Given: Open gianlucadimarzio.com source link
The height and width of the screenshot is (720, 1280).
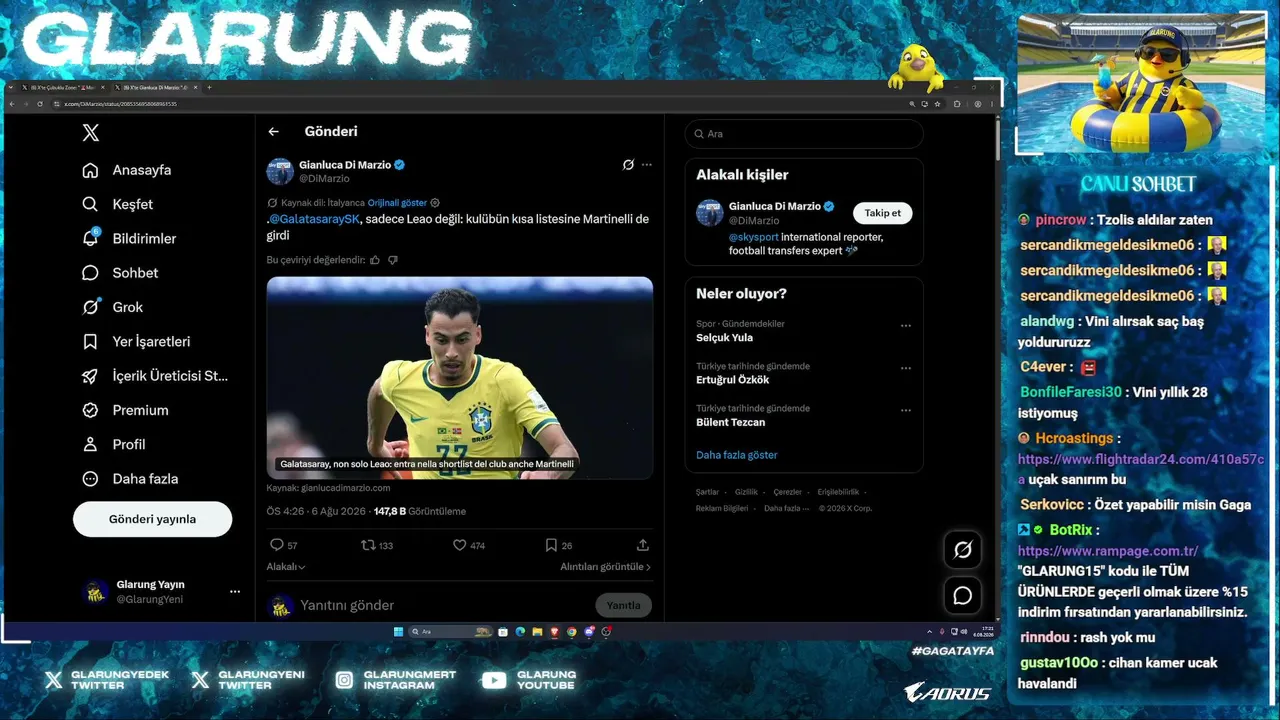Looking at the screenshot, I should (x=345, y=488).
